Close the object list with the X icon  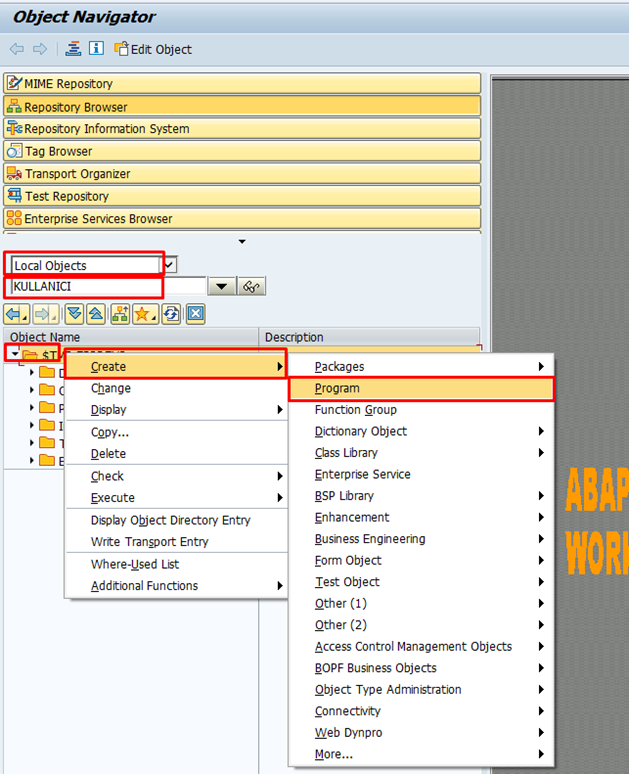click(x=195, y=314)
